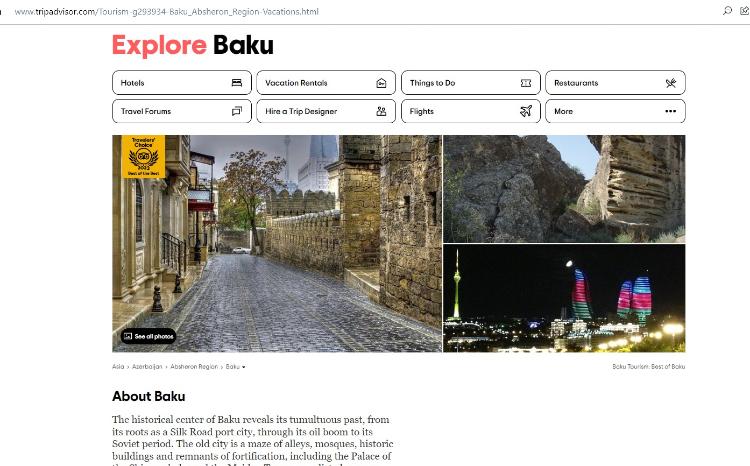This screenshot has height=466, width=750.
Task: Click the airplane icon on Flights
Action: tap(526, 111)
